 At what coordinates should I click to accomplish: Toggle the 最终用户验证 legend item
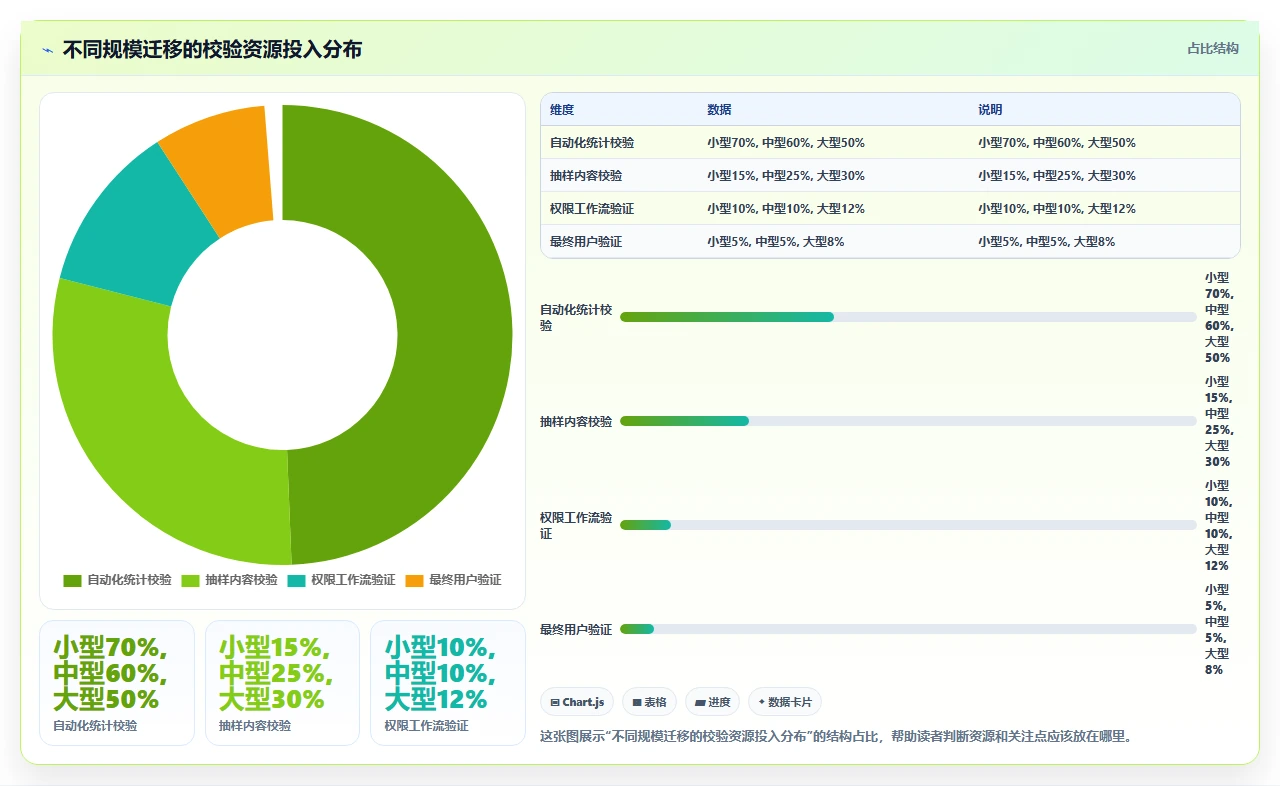click(x=453, y=580)
